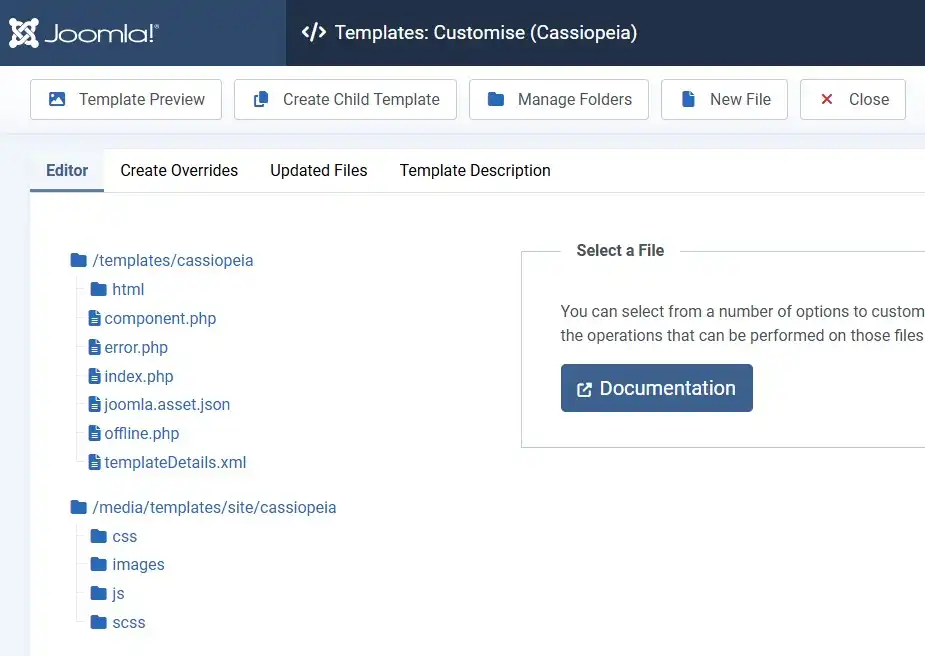Create a New File
Viewport: 925px width, 656px height.
tap(724, 99)
